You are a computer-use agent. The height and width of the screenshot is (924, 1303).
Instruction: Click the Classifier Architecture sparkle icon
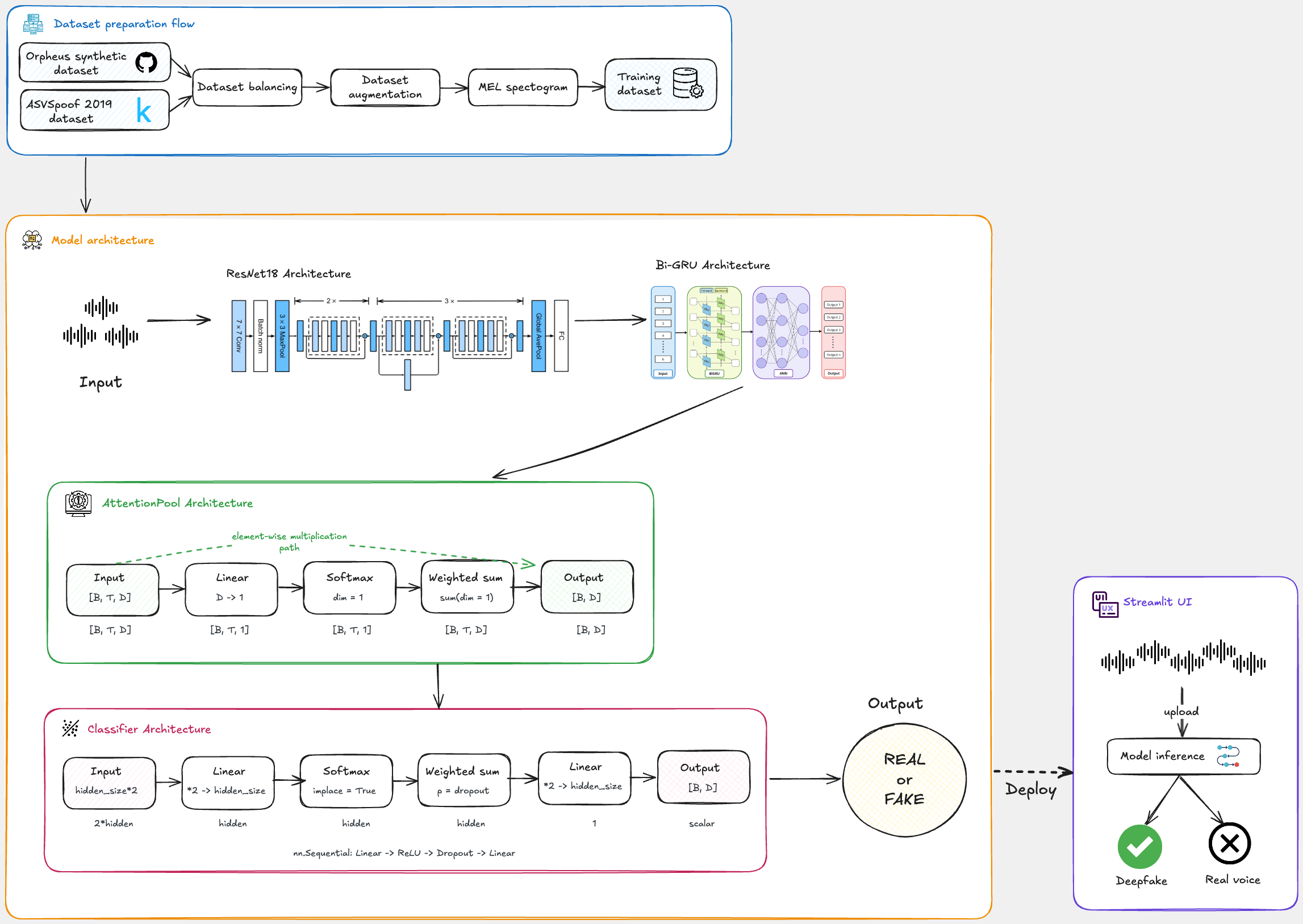point(70,728)
